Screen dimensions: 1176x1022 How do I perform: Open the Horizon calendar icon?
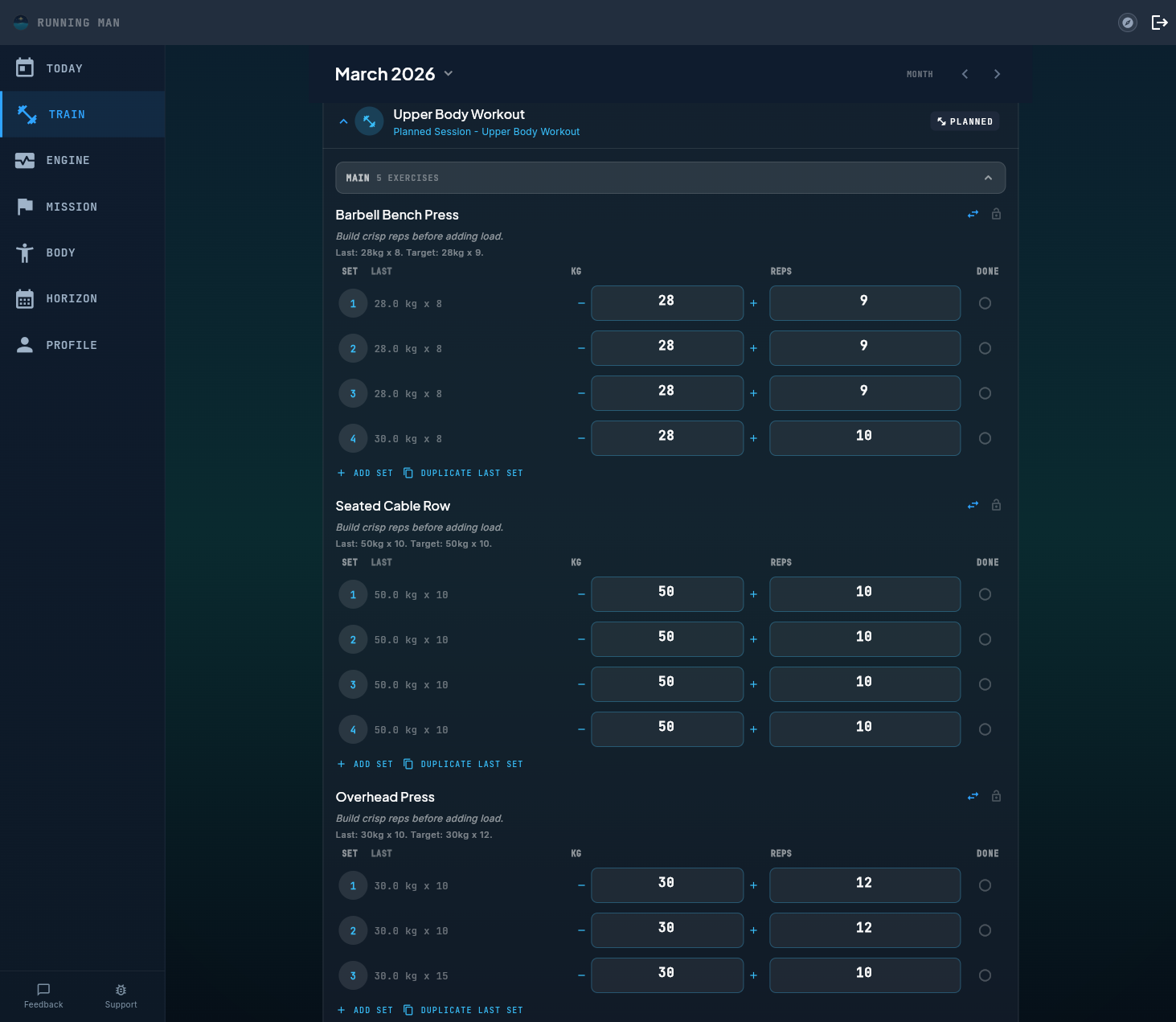tap(25, 298)
